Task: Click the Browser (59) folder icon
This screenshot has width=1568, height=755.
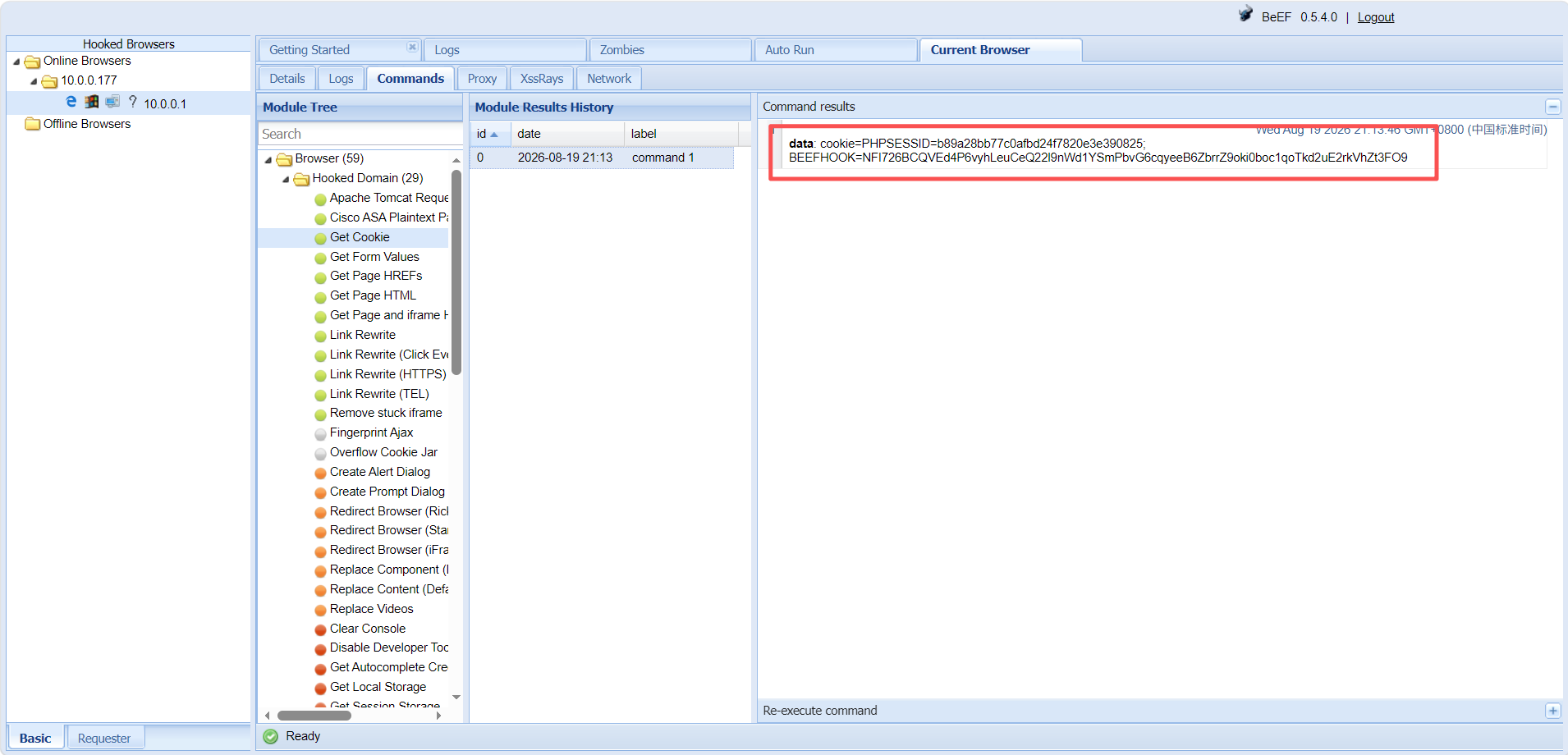Action: 284,159
